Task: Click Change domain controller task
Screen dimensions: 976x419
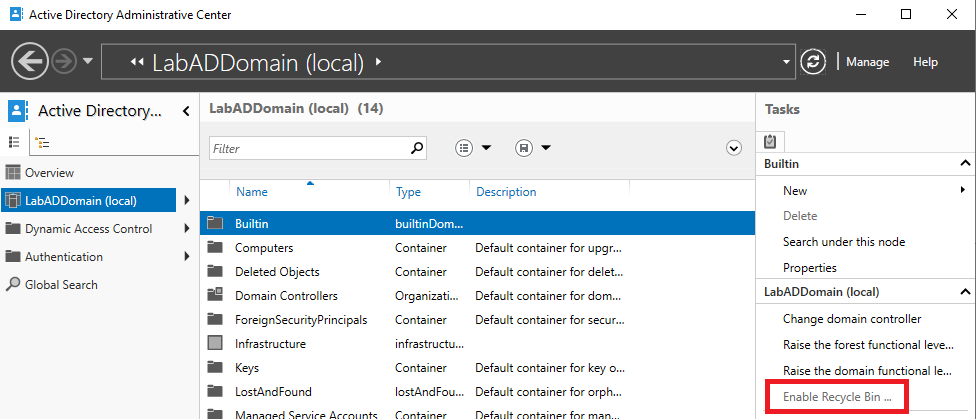Action: pos(851,319)
